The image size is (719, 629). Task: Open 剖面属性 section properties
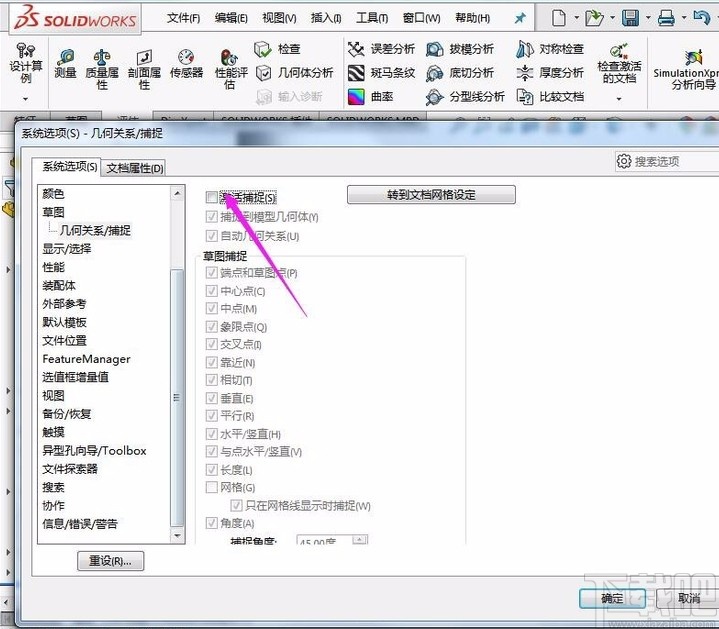(x=144, y=70)
